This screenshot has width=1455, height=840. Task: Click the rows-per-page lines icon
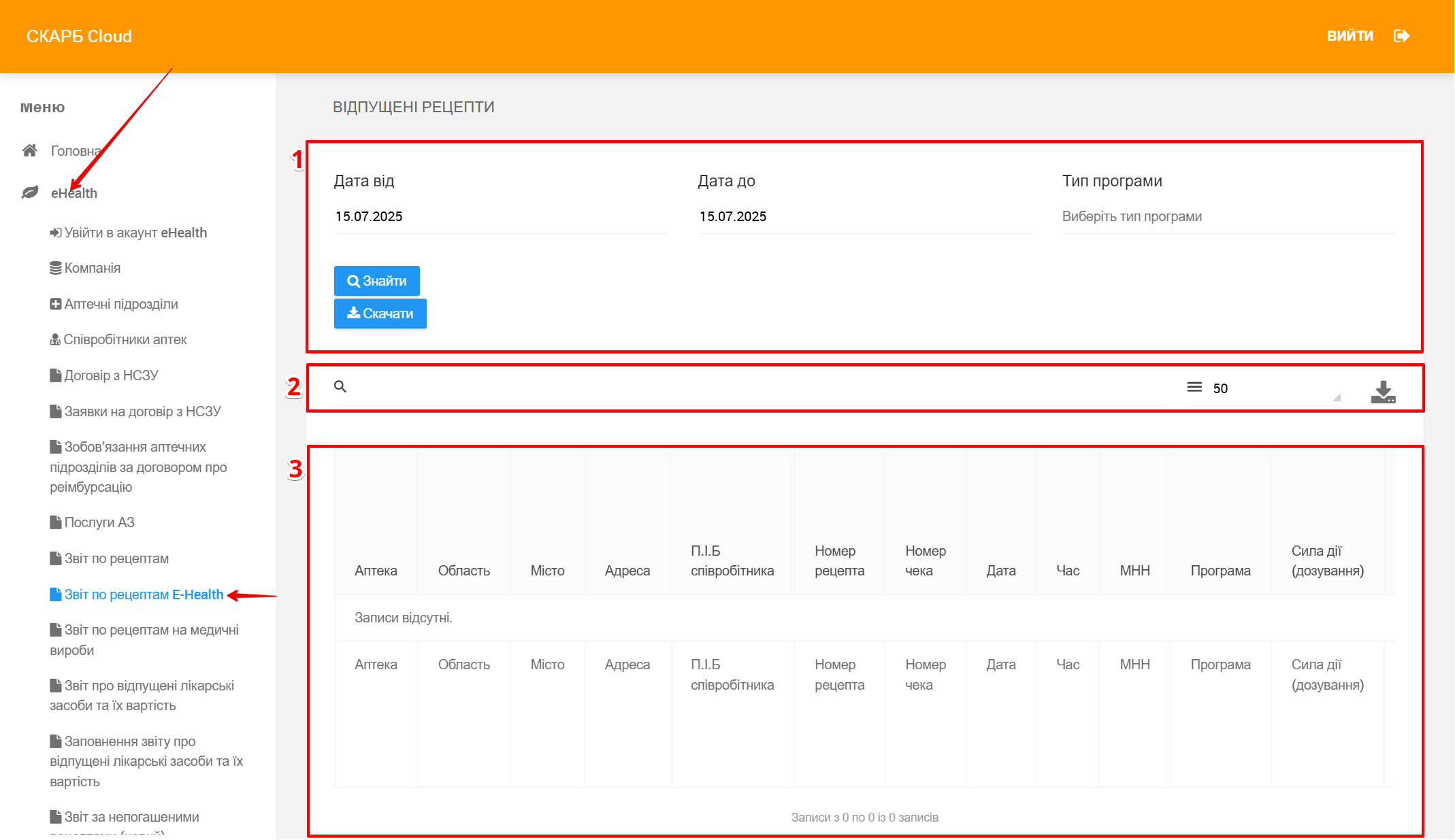click(1194, 387)
